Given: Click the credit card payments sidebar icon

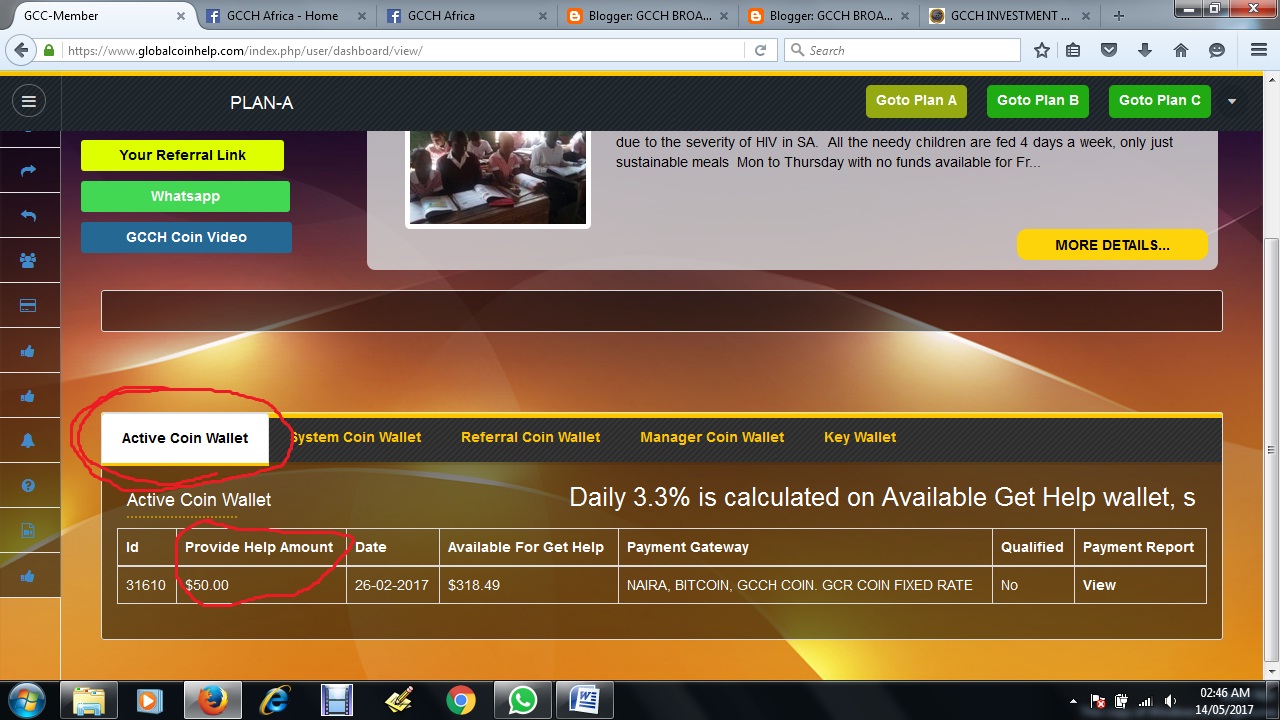Looking at the screenshot, I should coord(29,305).
